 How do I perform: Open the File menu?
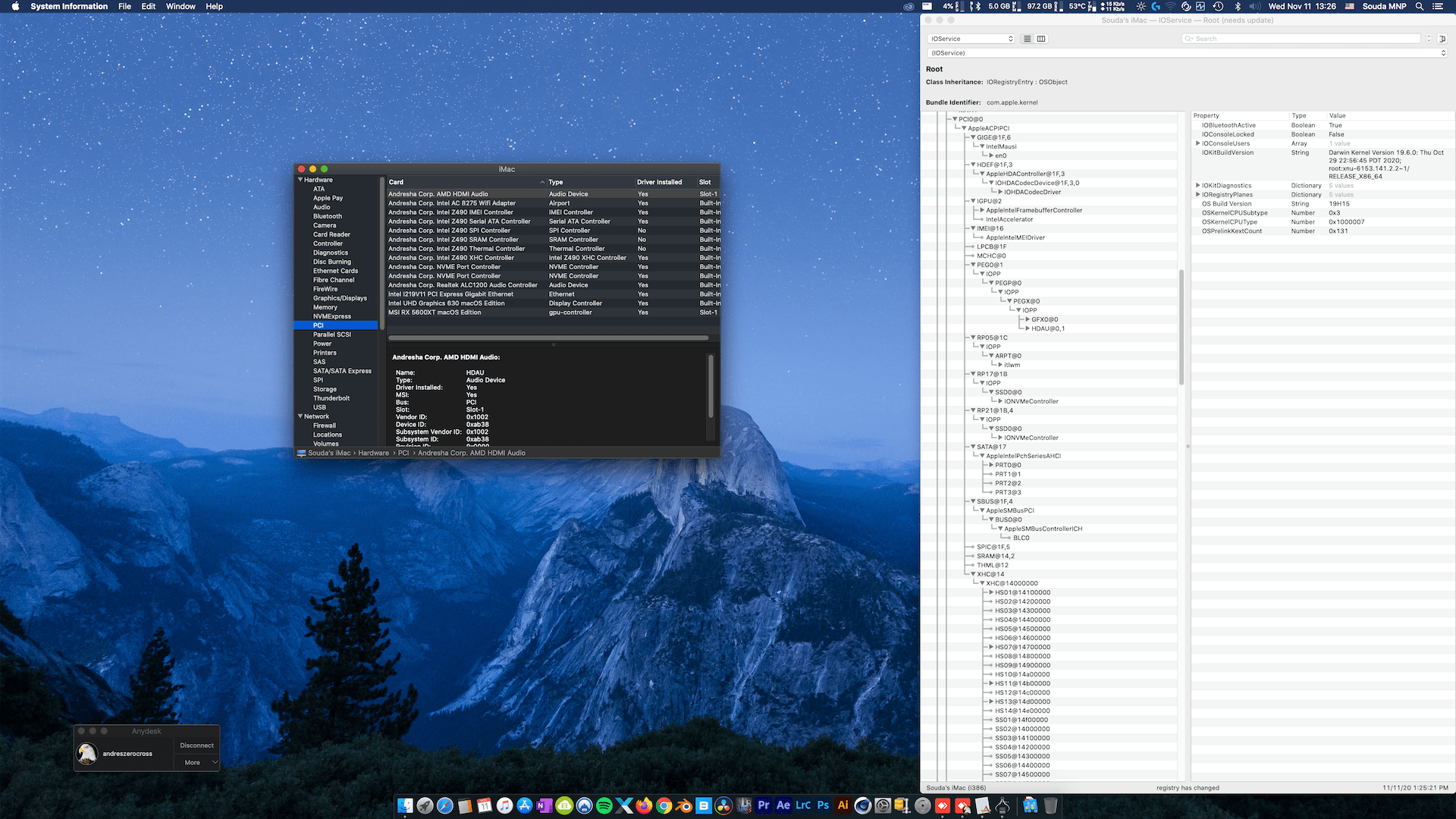124,6
